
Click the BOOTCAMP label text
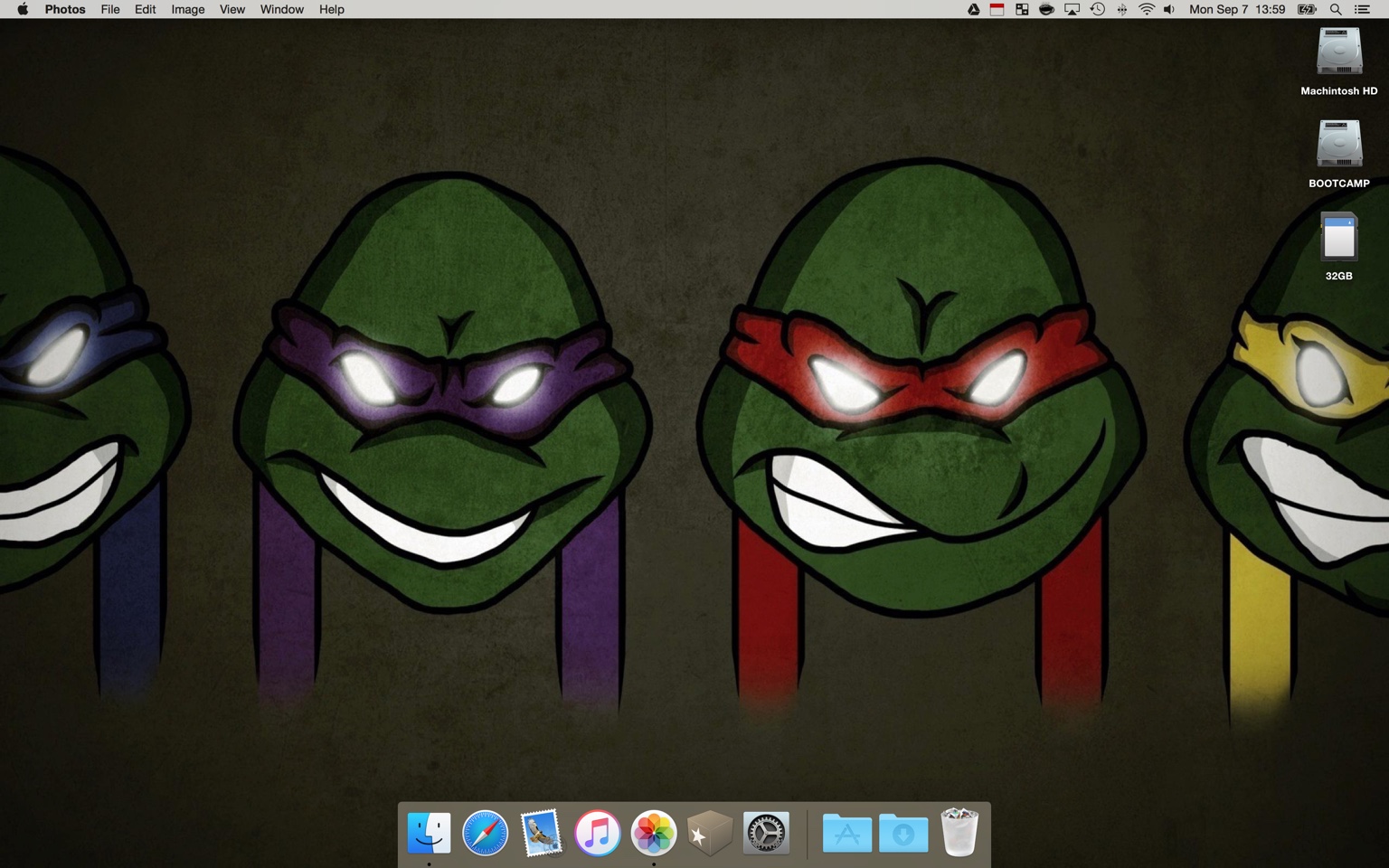point(1339,184)
